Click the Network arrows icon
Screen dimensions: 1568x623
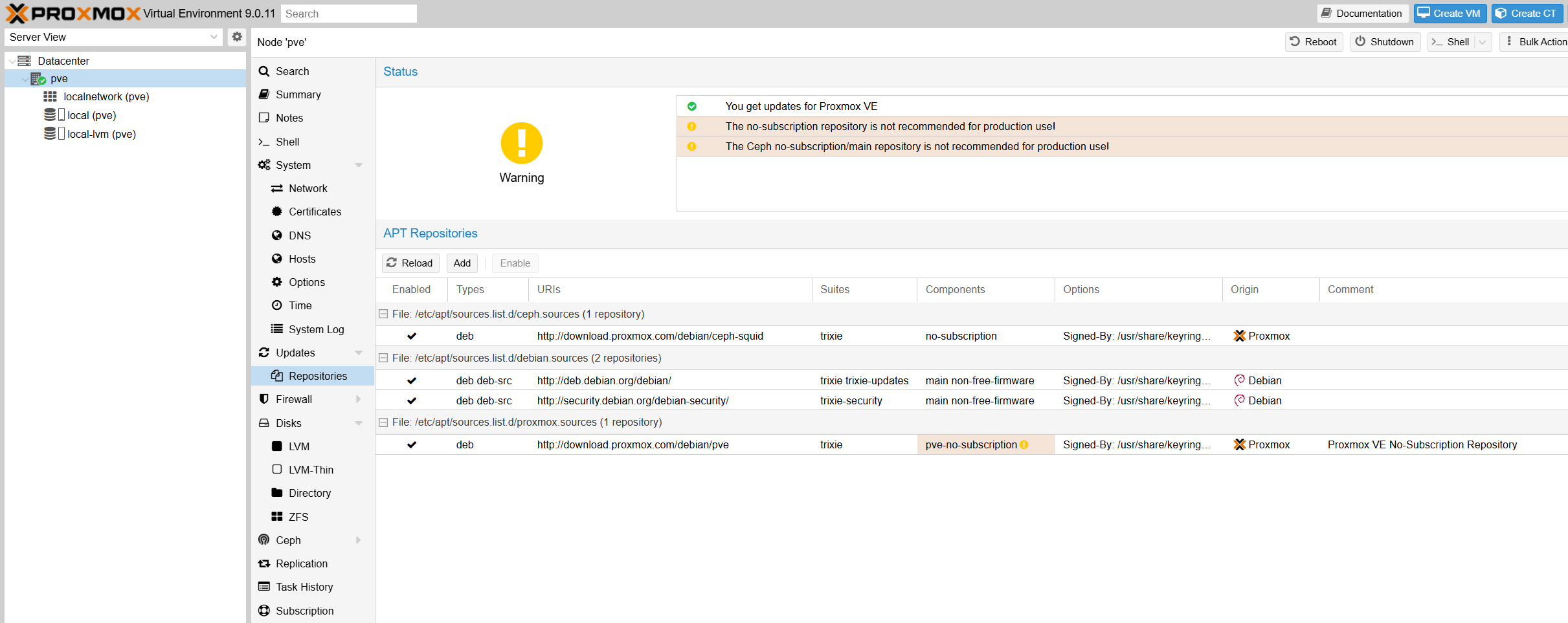click(x=277, y=188)
